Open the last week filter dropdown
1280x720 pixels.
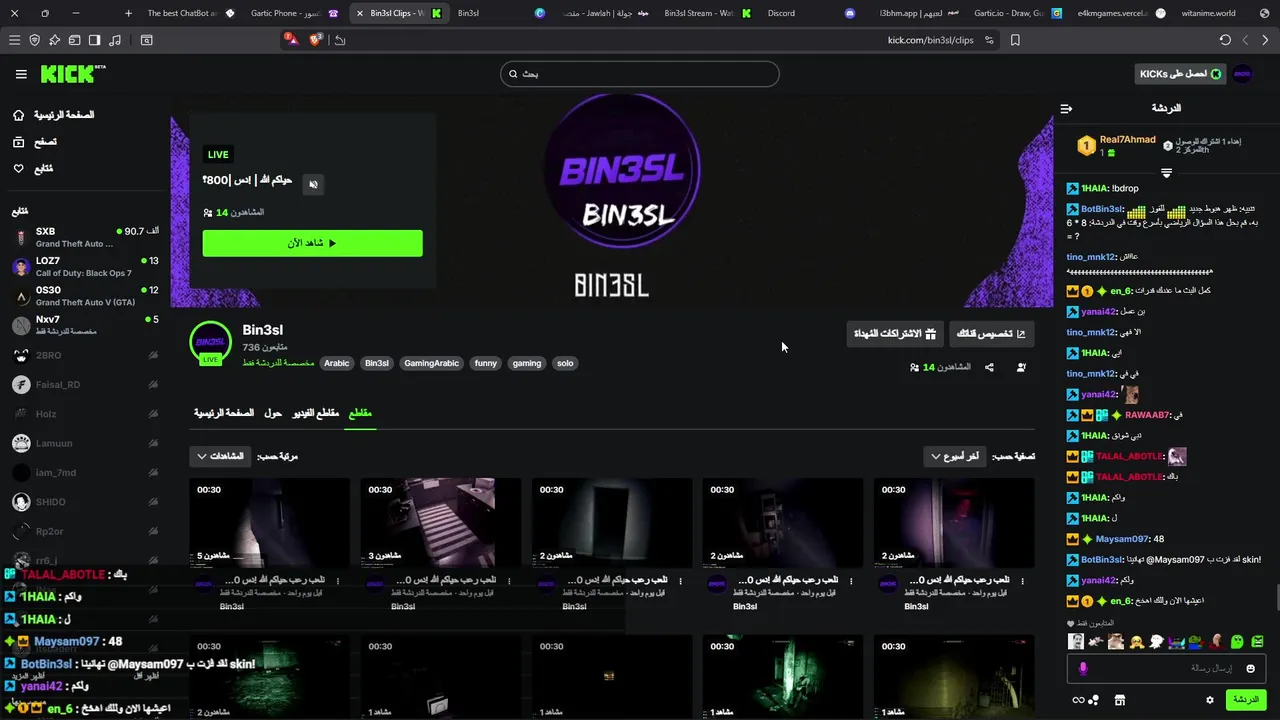(x=954, y=456)
